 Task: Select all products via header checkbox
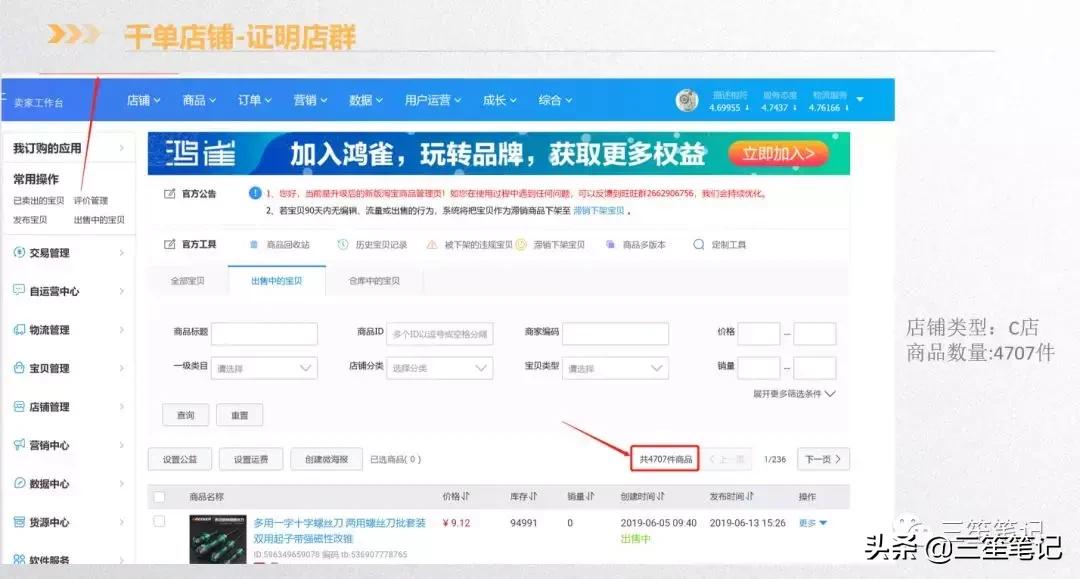[x=158, y=496]
